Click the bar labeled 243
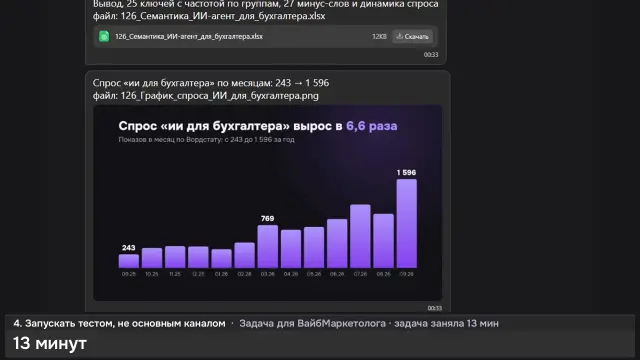The height and width of the screenshot is (360, 640). click(129, 261)
